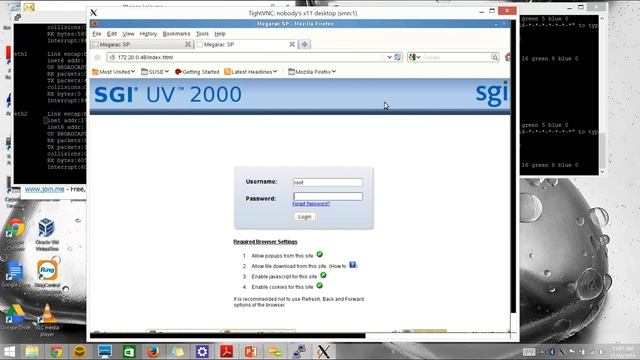Open Chrome from the taskbar
This screenshot has height=360, width=640.
pyautogui.click(x=56, y=351)
